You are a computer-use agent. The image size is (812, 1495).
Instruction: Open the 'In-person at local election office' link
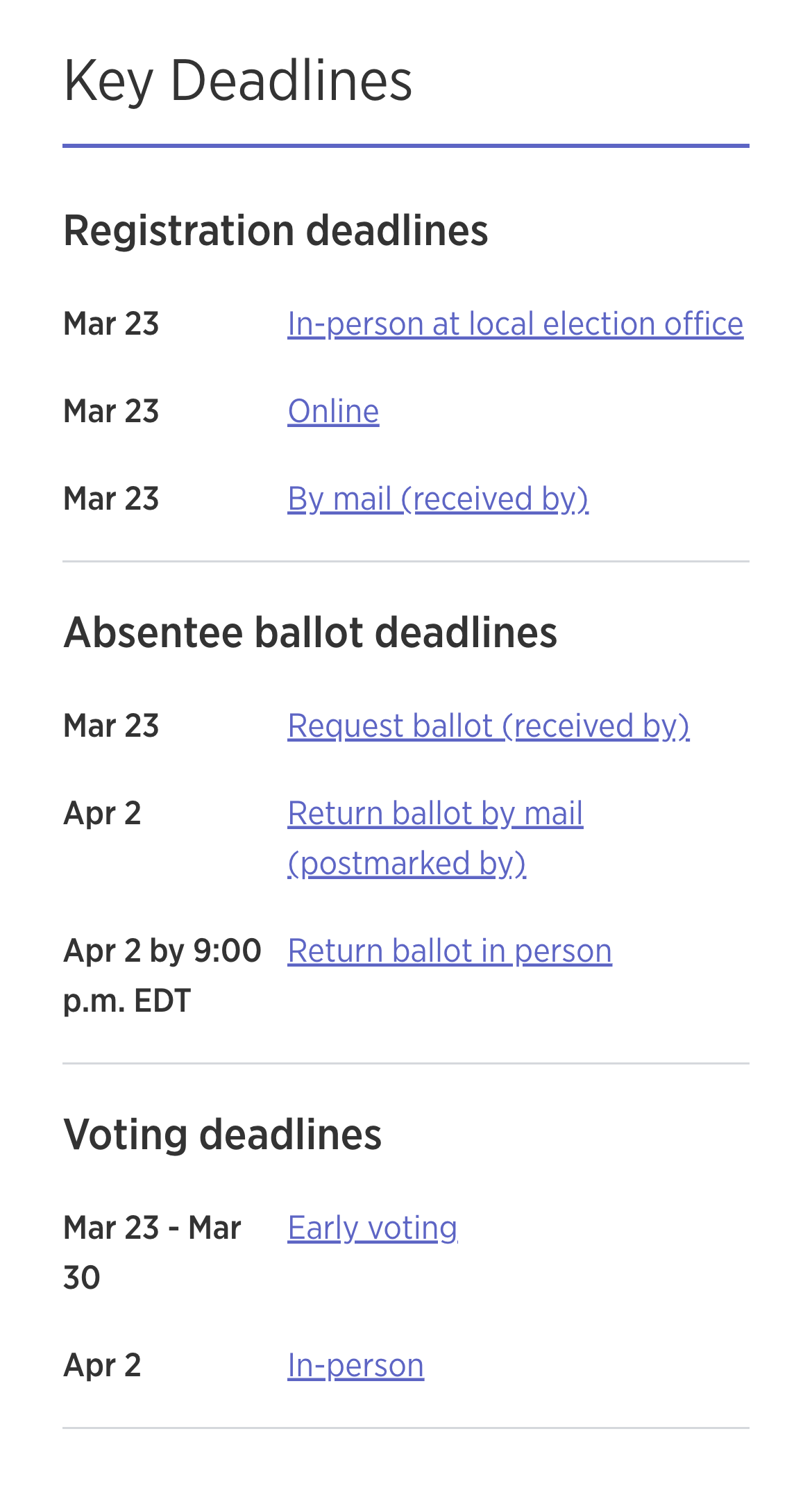(516, 322)
